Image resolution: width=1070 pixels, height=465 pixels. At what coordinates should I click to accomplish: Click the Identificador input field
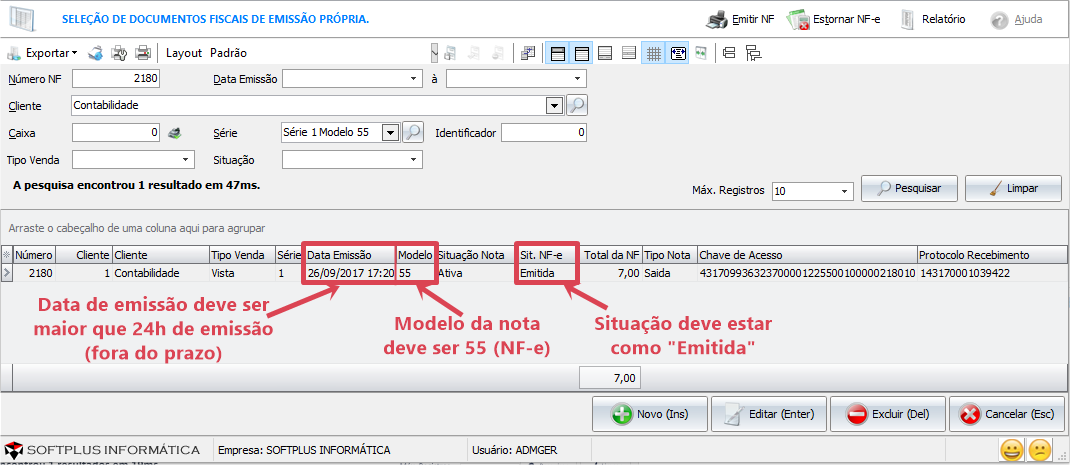point(544,132)
